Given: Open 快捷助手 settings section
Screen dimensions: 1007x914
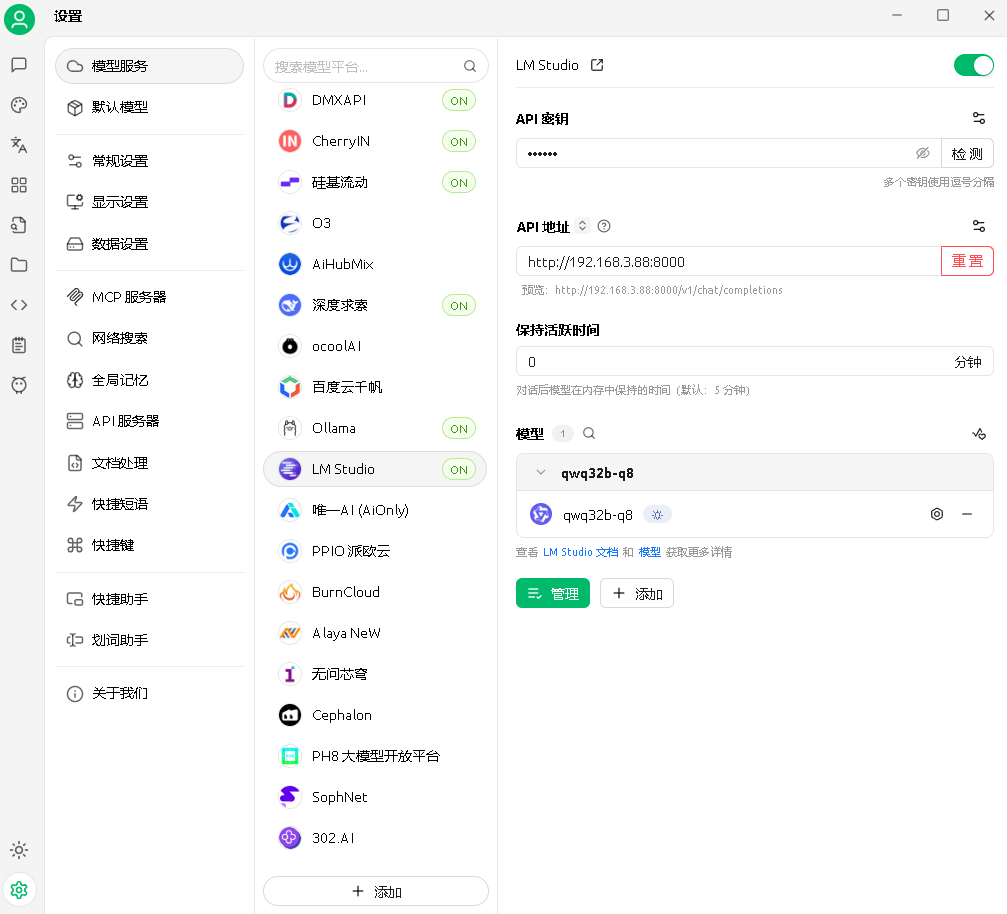Looking at the screenshot, I should click(x=149, y=599).
